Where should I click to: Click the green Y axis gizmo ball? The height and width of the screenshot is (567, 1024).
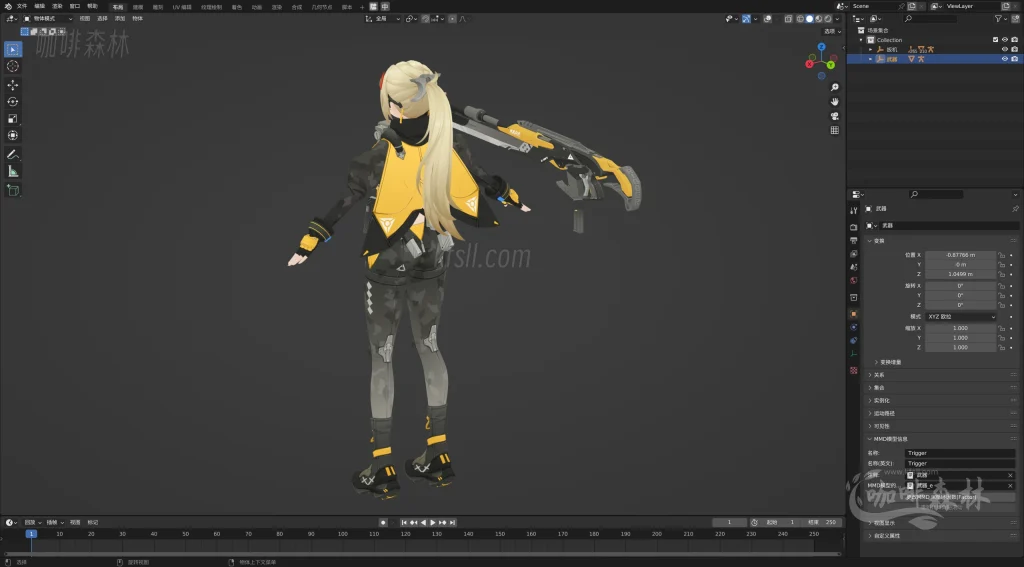tap(831, 65)
